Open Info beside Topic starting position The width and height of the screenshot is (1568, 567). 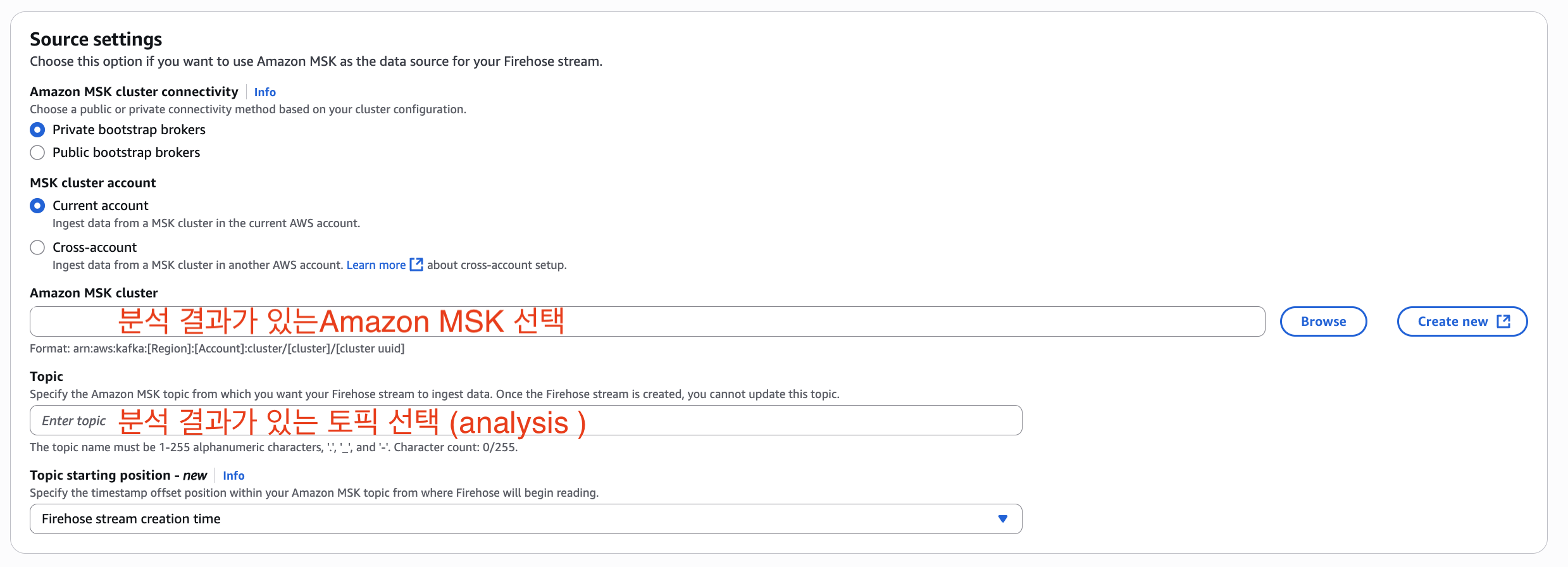click(x=233, y=476)
